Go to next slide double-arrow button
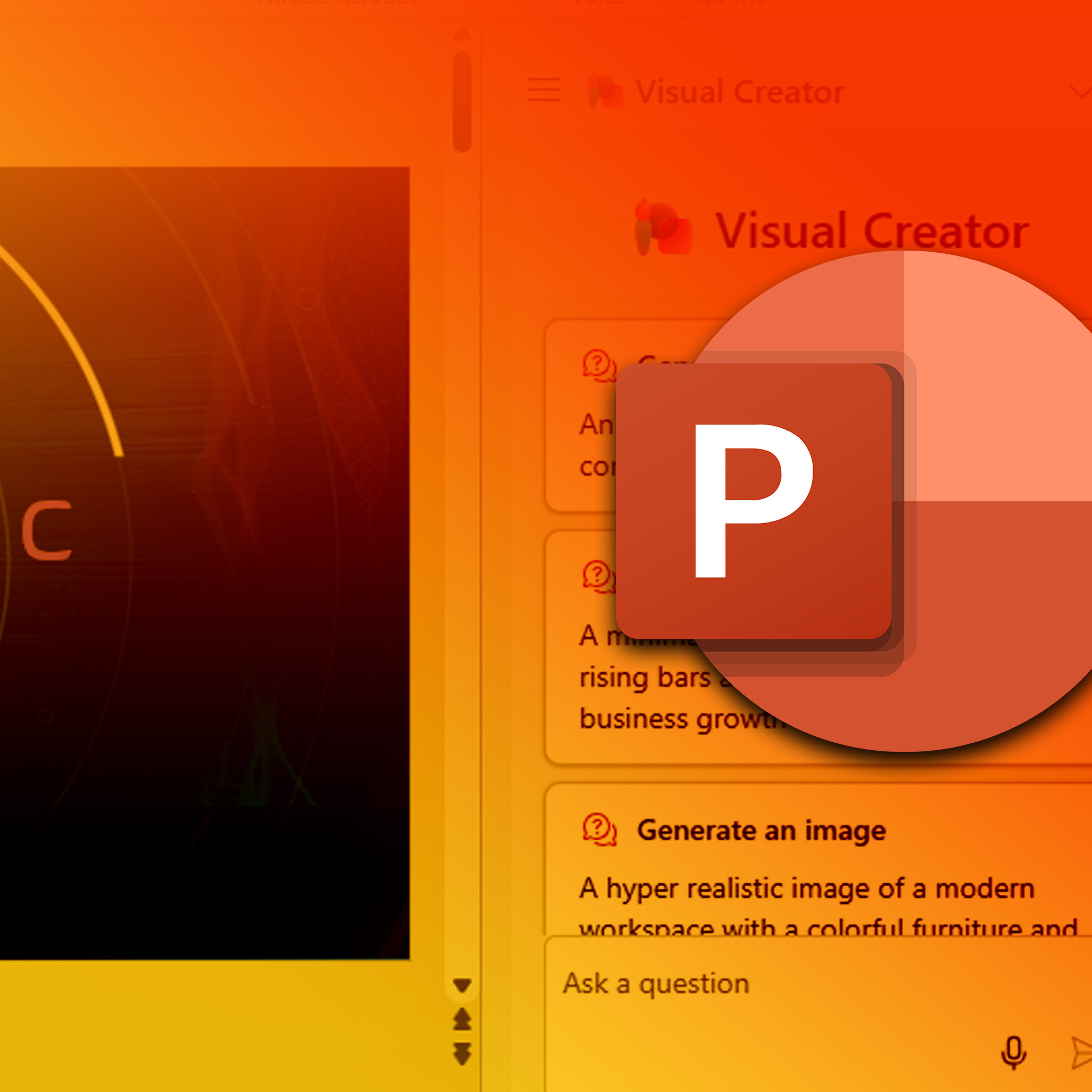 462,1054
